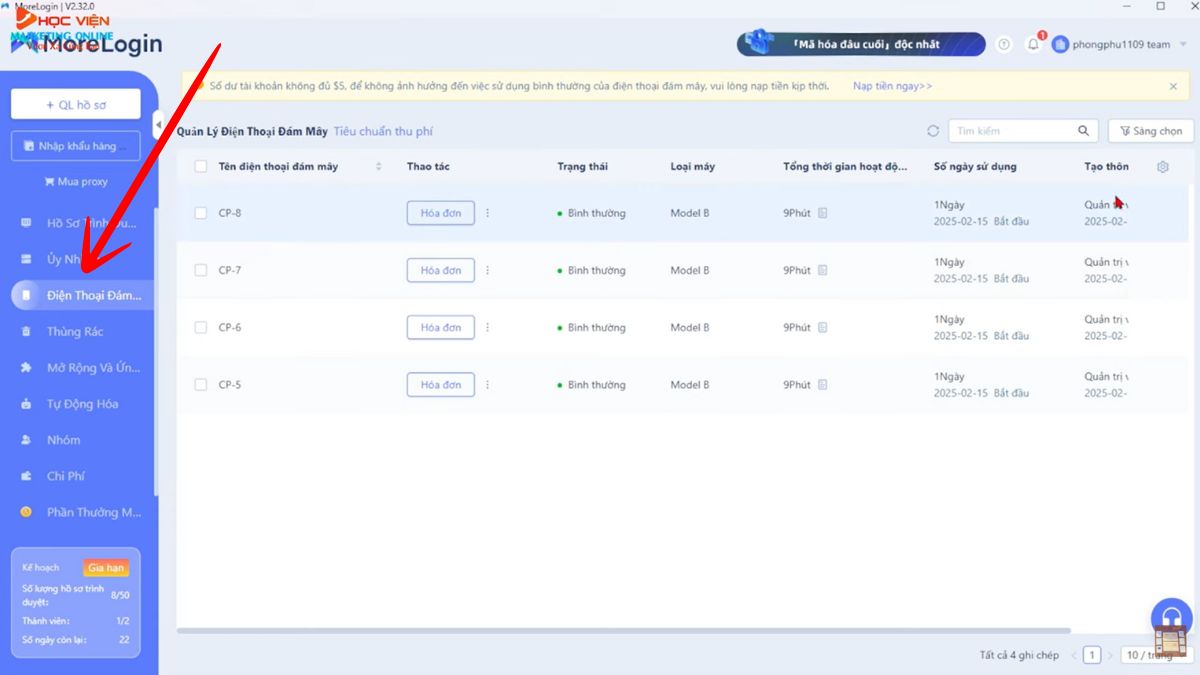Tick the checkbox for CP-5

(x=201, y=385)
